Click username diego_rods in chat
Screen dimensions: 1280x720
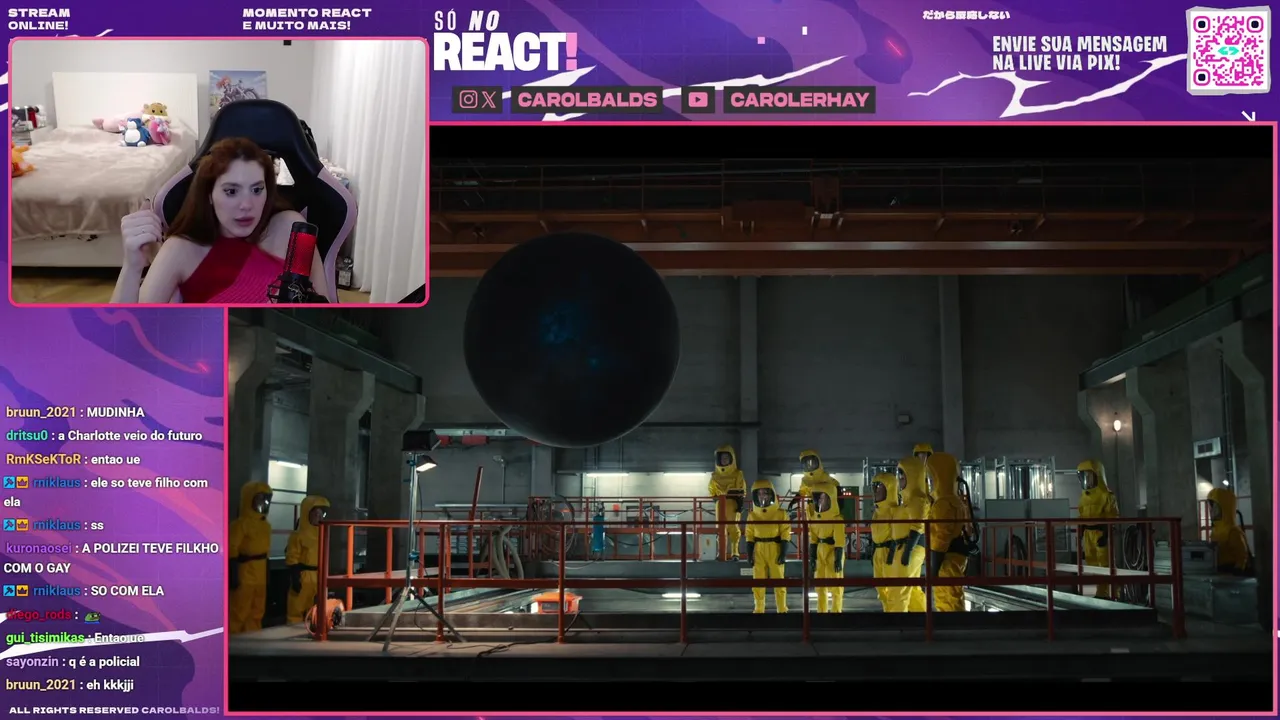click(x=39, y=615)
